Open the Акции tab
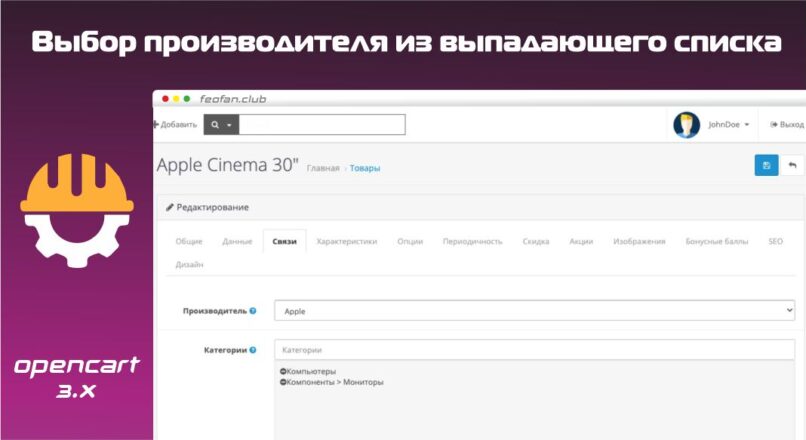The height and width of the screenshot is (440, 806). click(x=581, y=241)
